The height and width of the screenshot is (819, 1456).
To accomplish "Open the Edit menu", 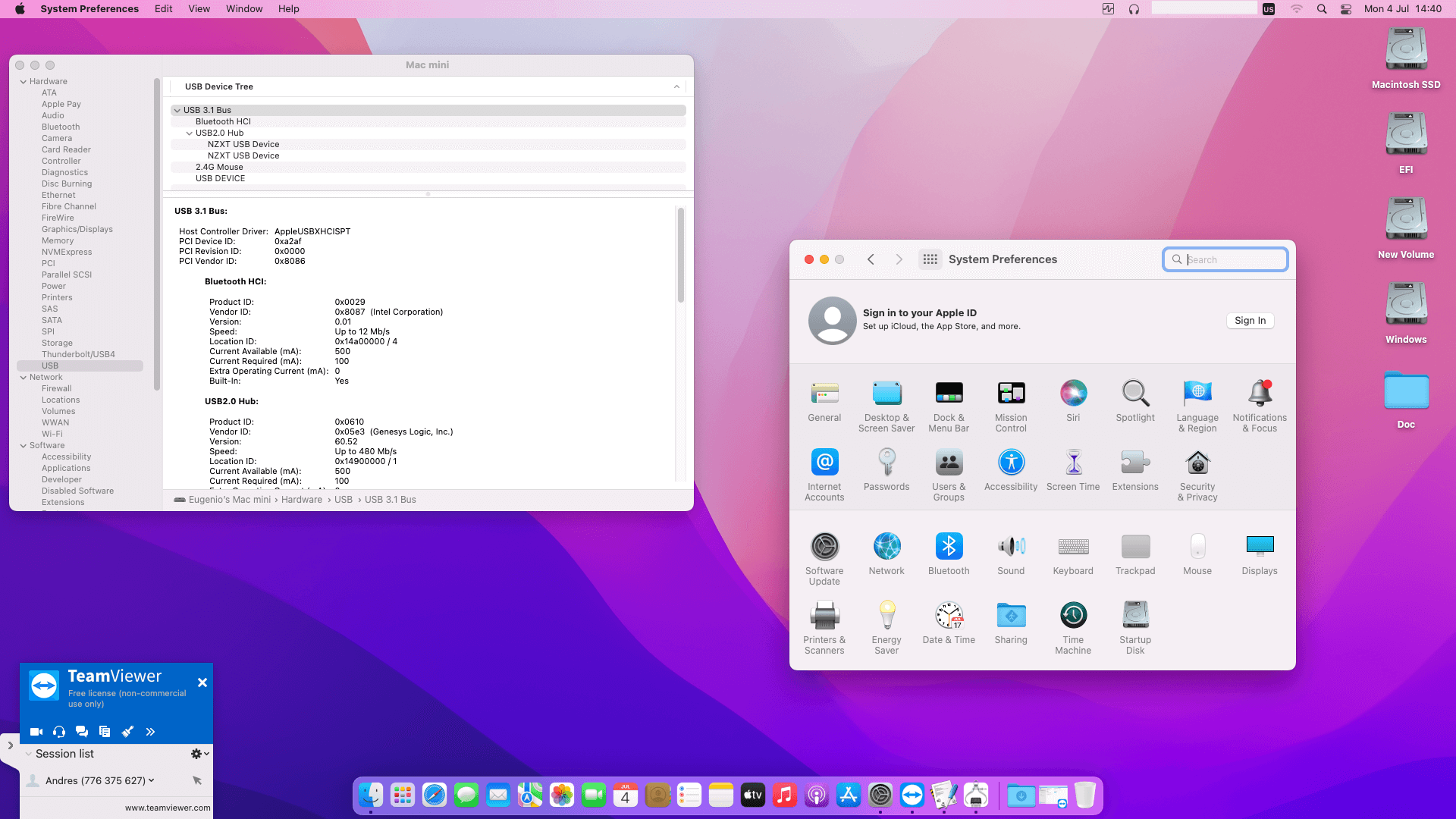I will pos(164,9).
